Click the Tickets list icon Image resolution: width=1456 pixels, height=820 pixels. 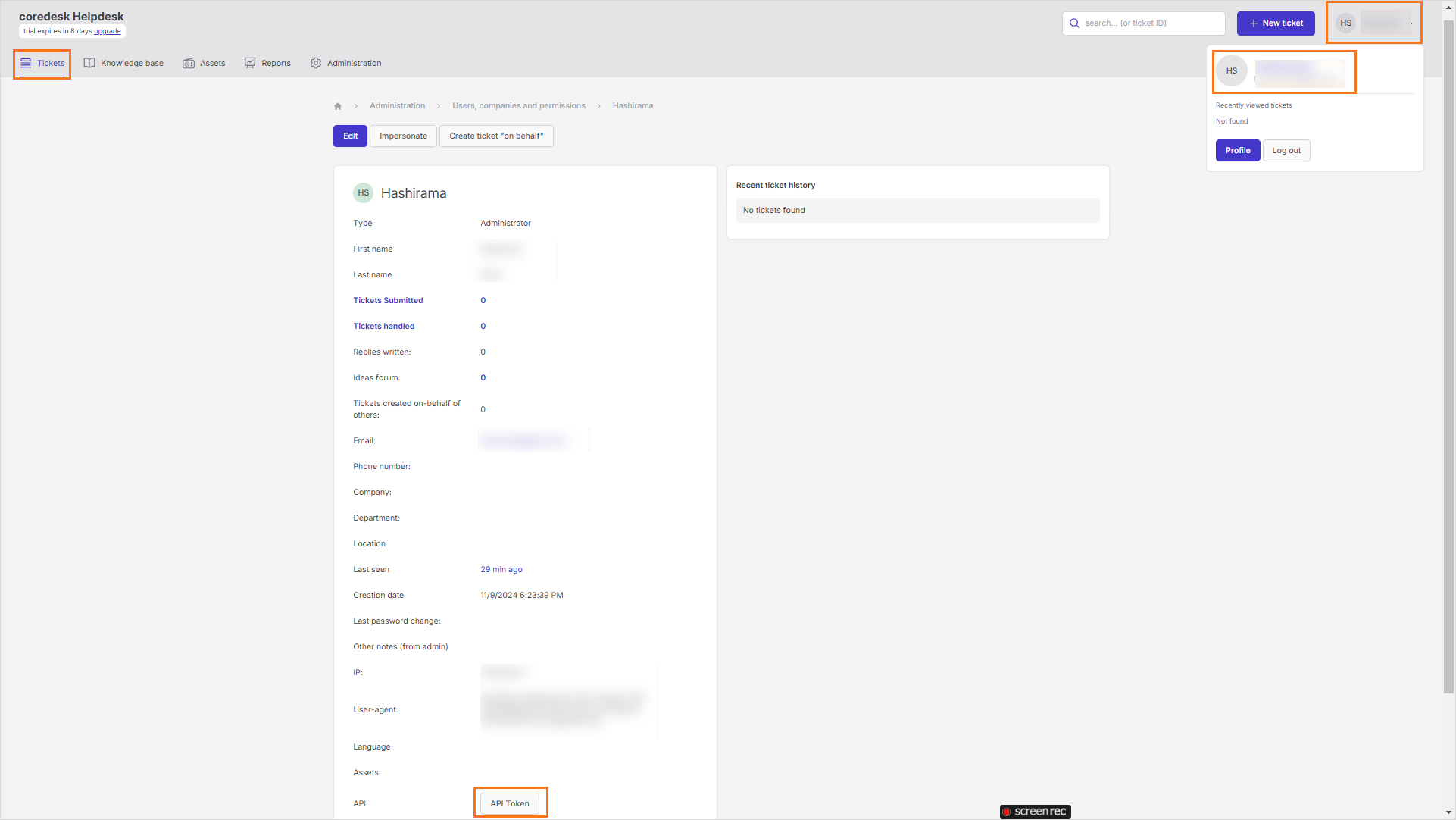[x=26, y=63]
